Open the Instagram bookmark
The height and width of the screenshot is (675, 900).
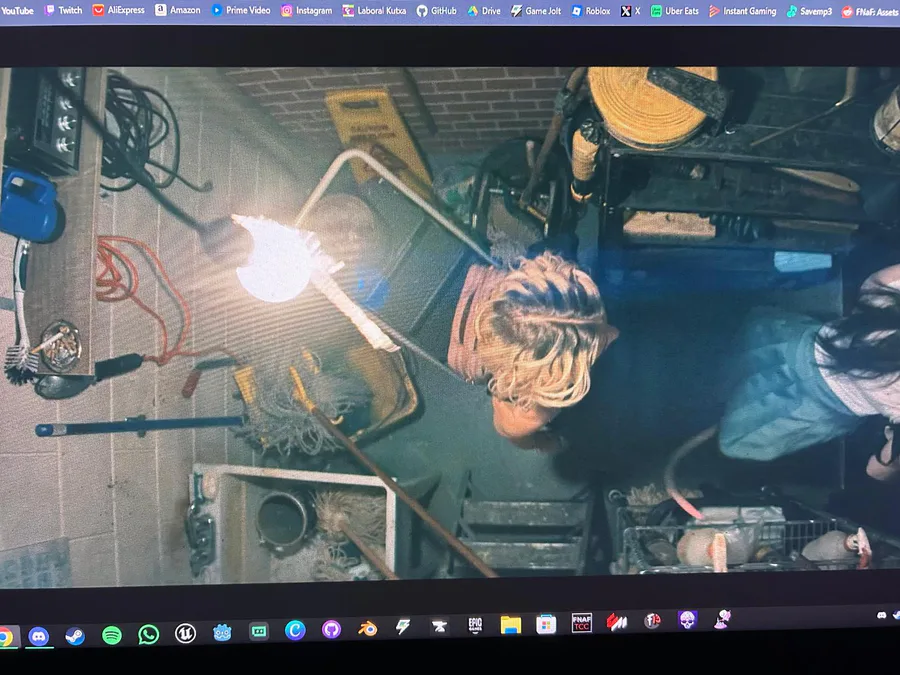pos(307,10)
